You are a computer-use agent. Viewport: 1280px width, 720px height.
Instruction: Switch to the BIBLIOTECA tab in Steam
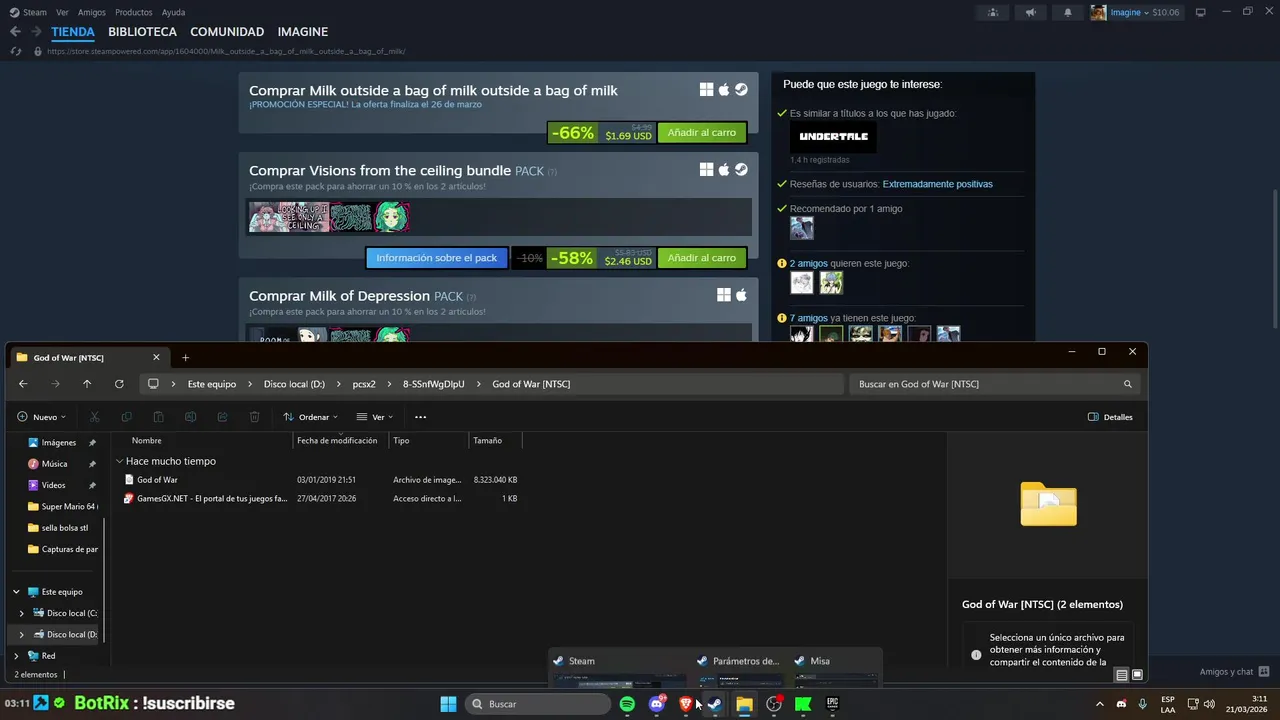pos(142,32)
